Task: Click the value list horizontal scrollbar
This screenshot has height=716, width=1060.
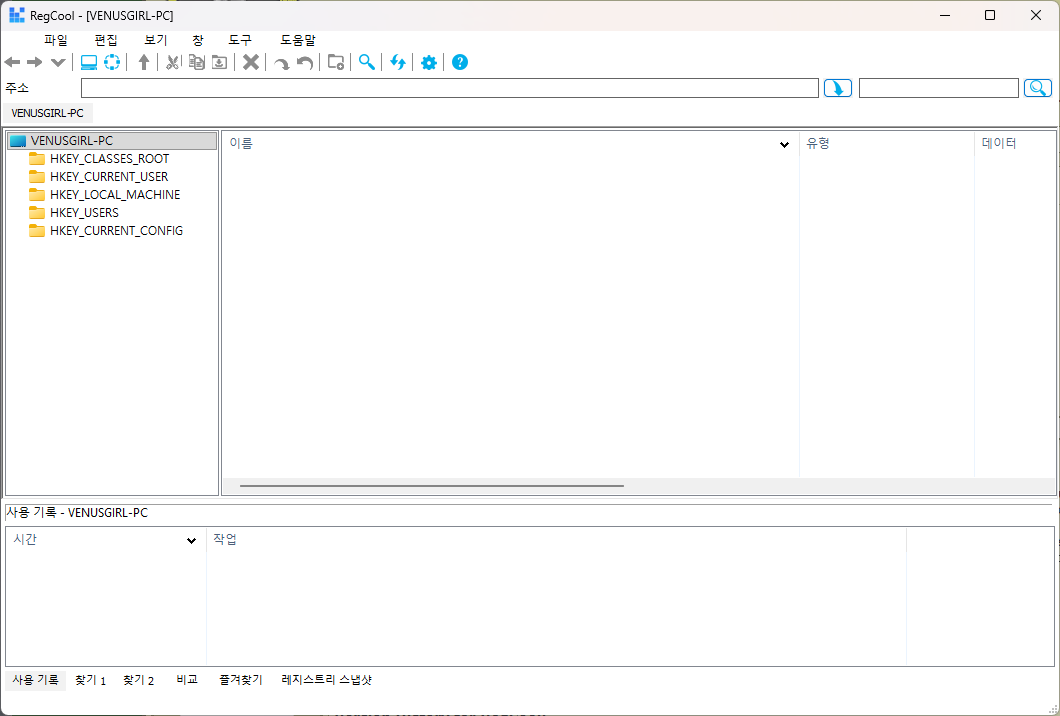Action: pos(431,485)
